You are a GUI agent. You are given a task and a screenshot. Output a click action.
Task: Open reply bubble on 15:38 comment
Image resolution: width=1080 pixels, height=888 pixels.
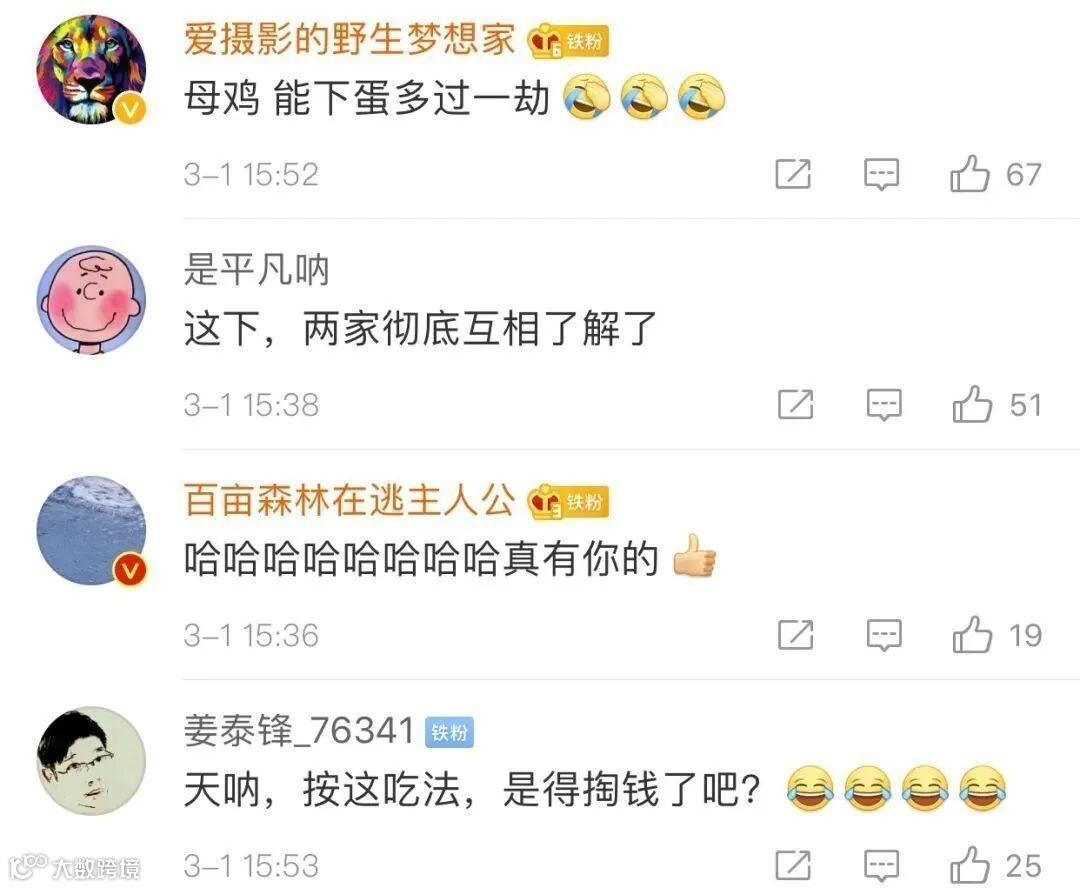click(884, 404)
